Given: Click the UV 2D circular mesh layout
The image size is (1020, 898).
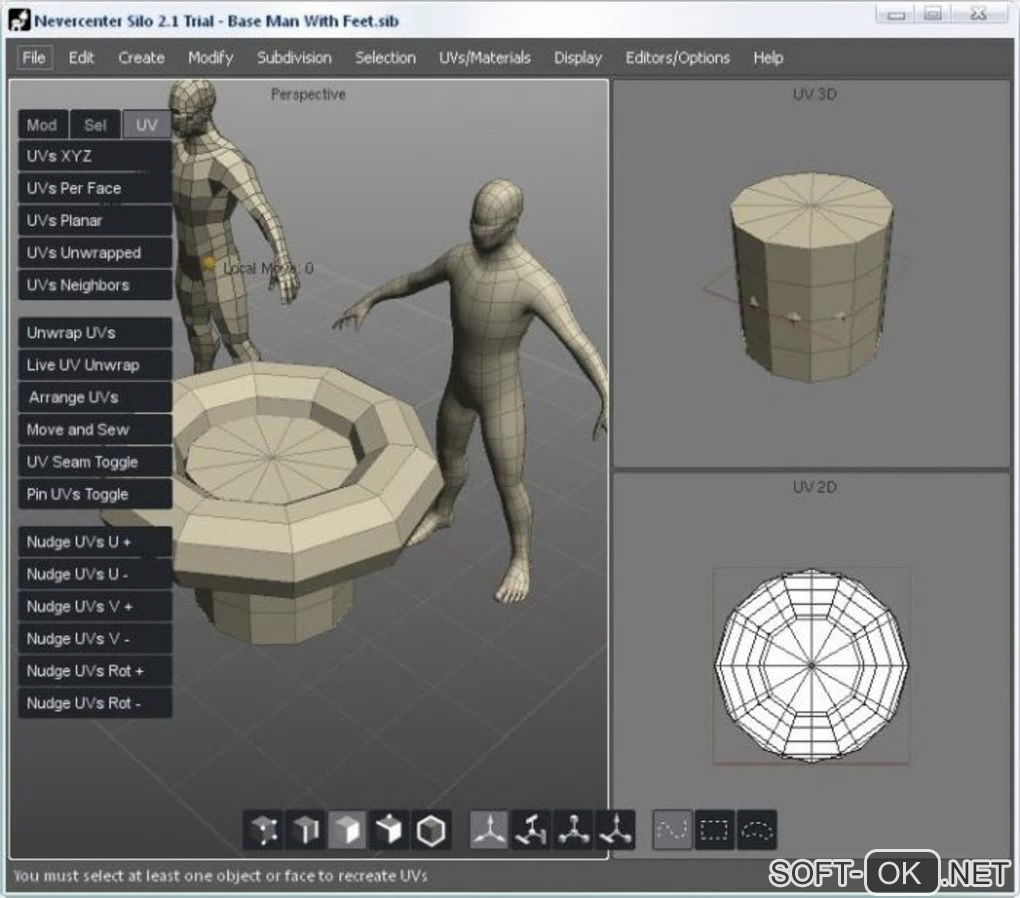Looking at the screenshot, I should [811, 664].
